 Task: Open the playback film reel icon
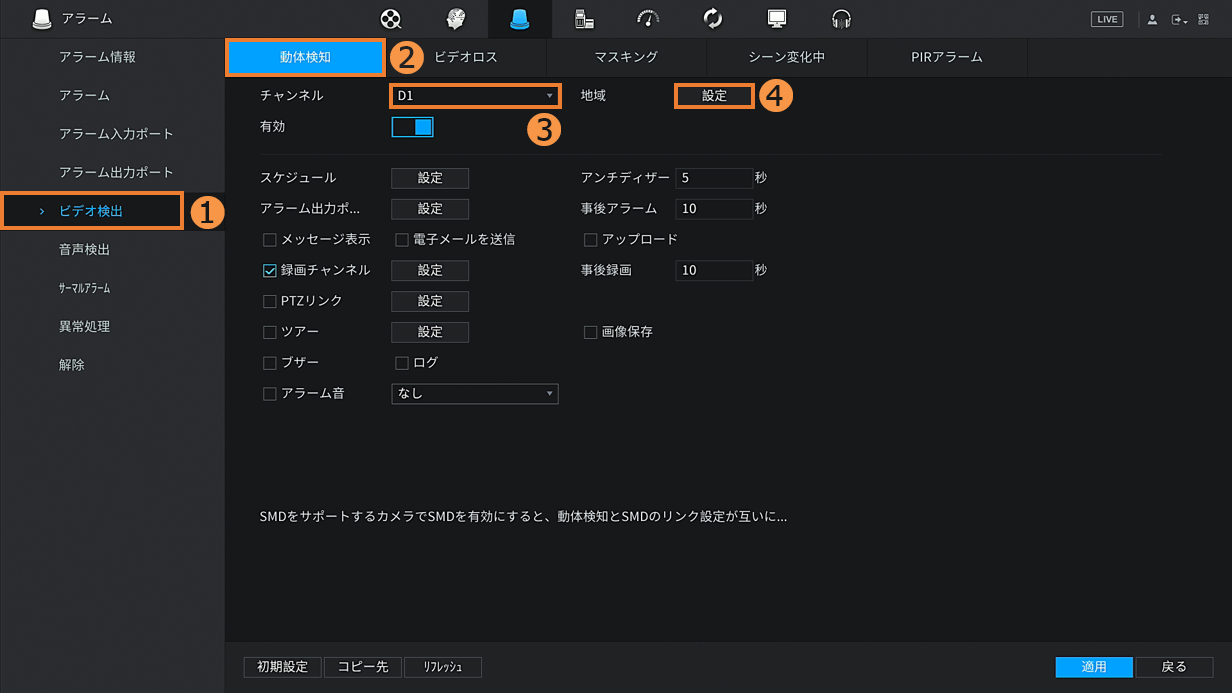tap(391, 19)
